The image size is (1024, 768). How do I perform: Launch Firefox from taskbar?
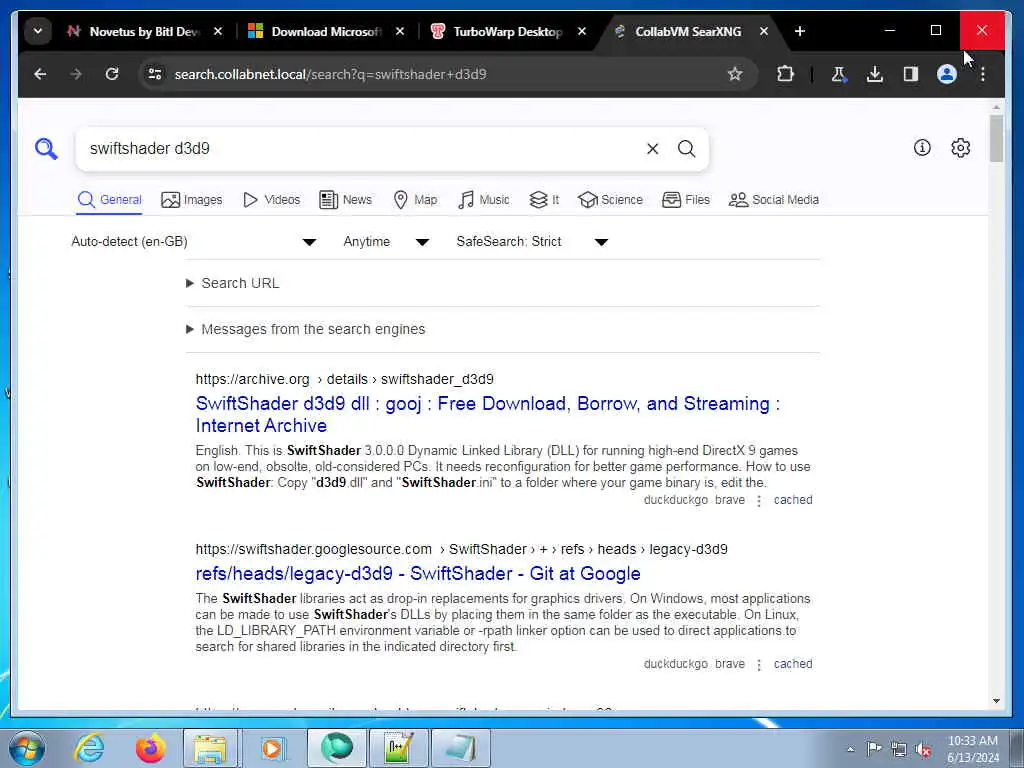click(x=150, y=748)
